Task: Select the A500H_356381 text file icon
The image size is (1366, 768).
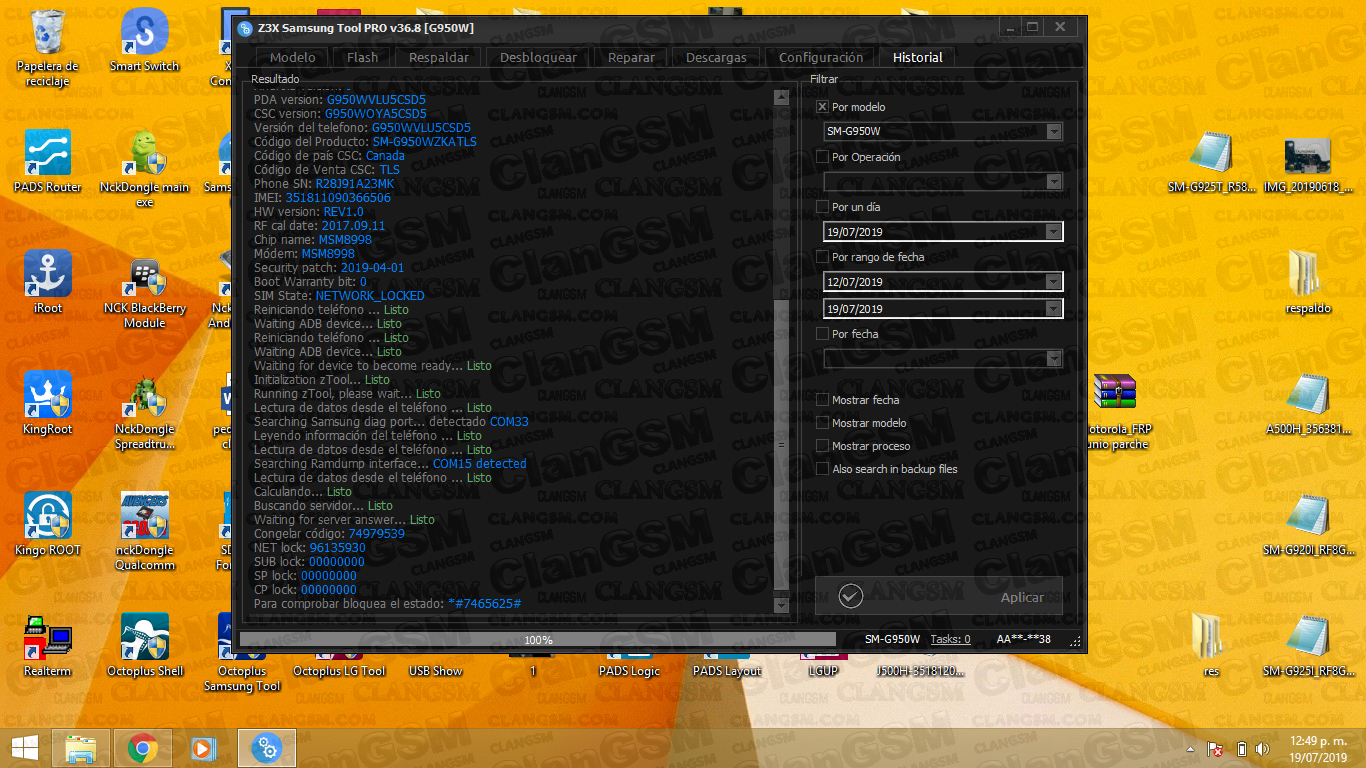Action: click(x=1308, y=404)
